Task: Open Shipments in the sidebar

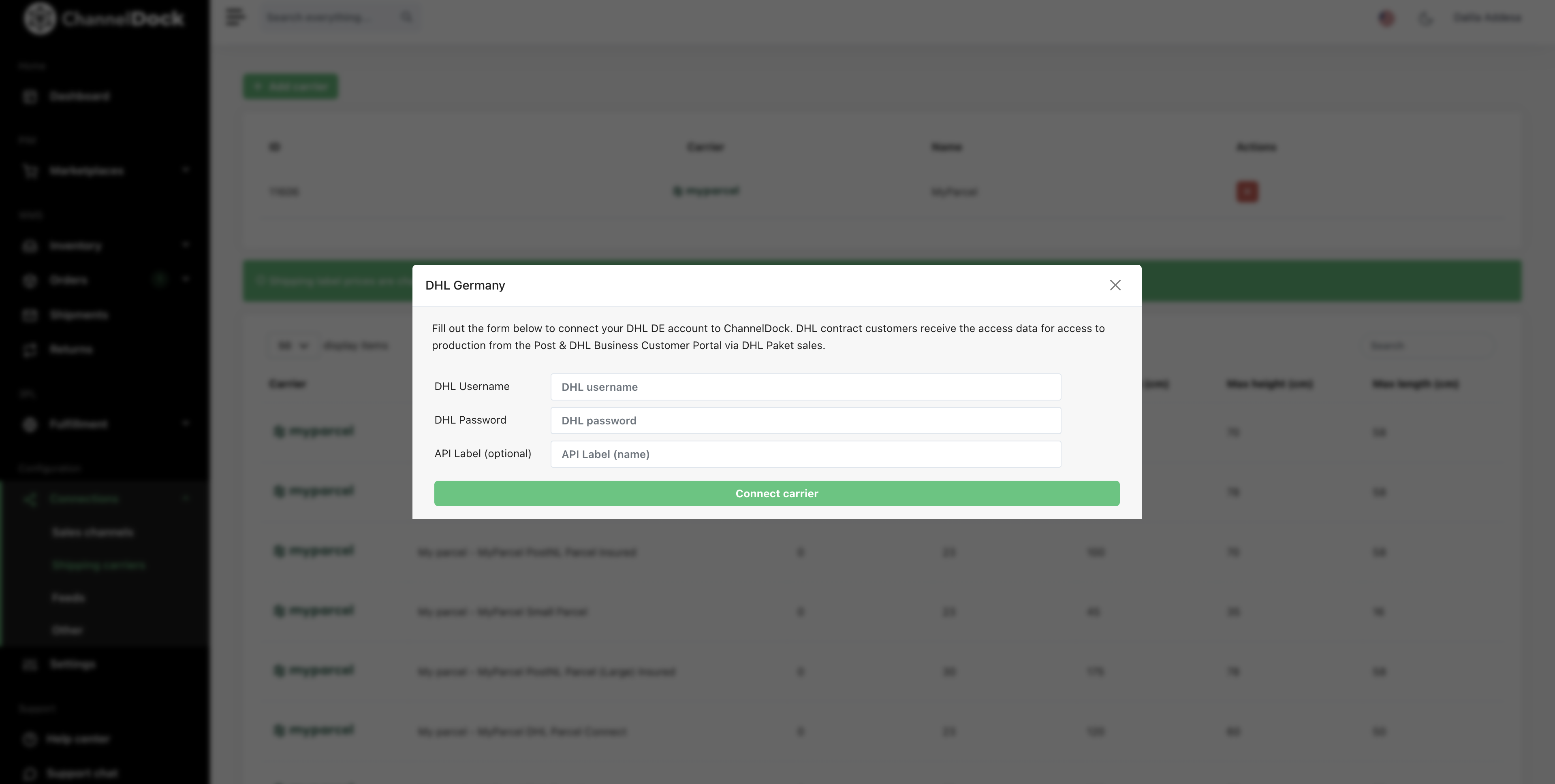Action: [x=79, y=315]
